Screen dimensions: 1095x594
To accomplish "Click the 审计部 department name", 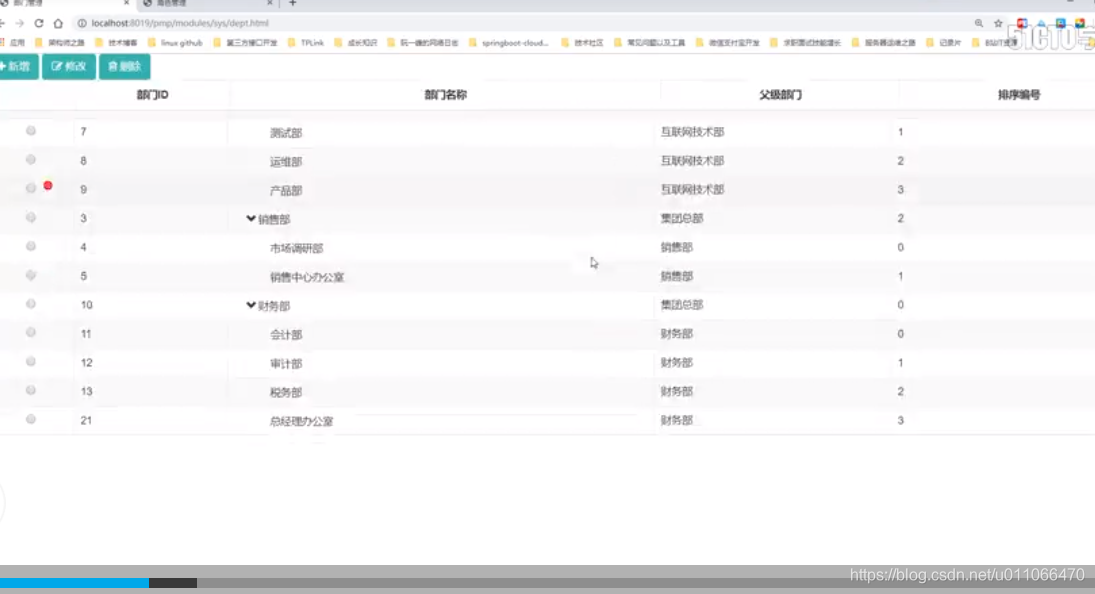I will click(286, 364).
